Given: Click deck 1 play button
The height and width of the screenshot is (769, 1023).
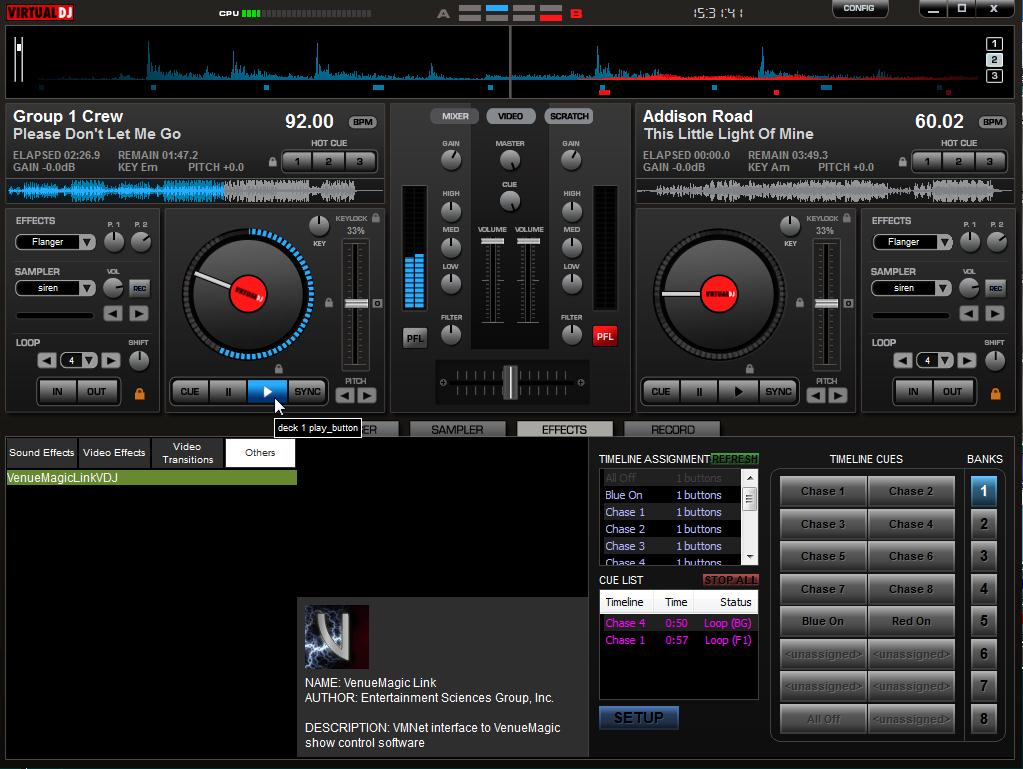Looking at the screenshot, I should click(267, 391).
